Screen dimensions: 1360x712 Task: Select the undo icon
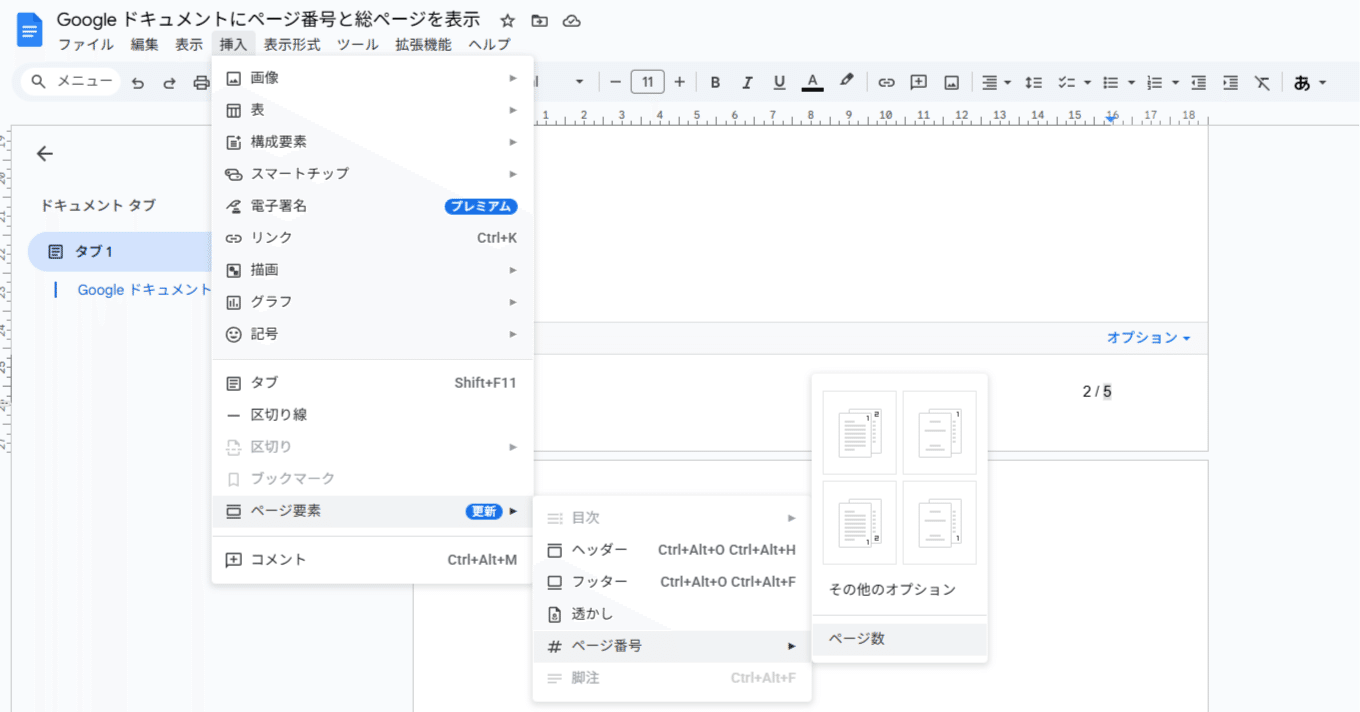[140, 81]
